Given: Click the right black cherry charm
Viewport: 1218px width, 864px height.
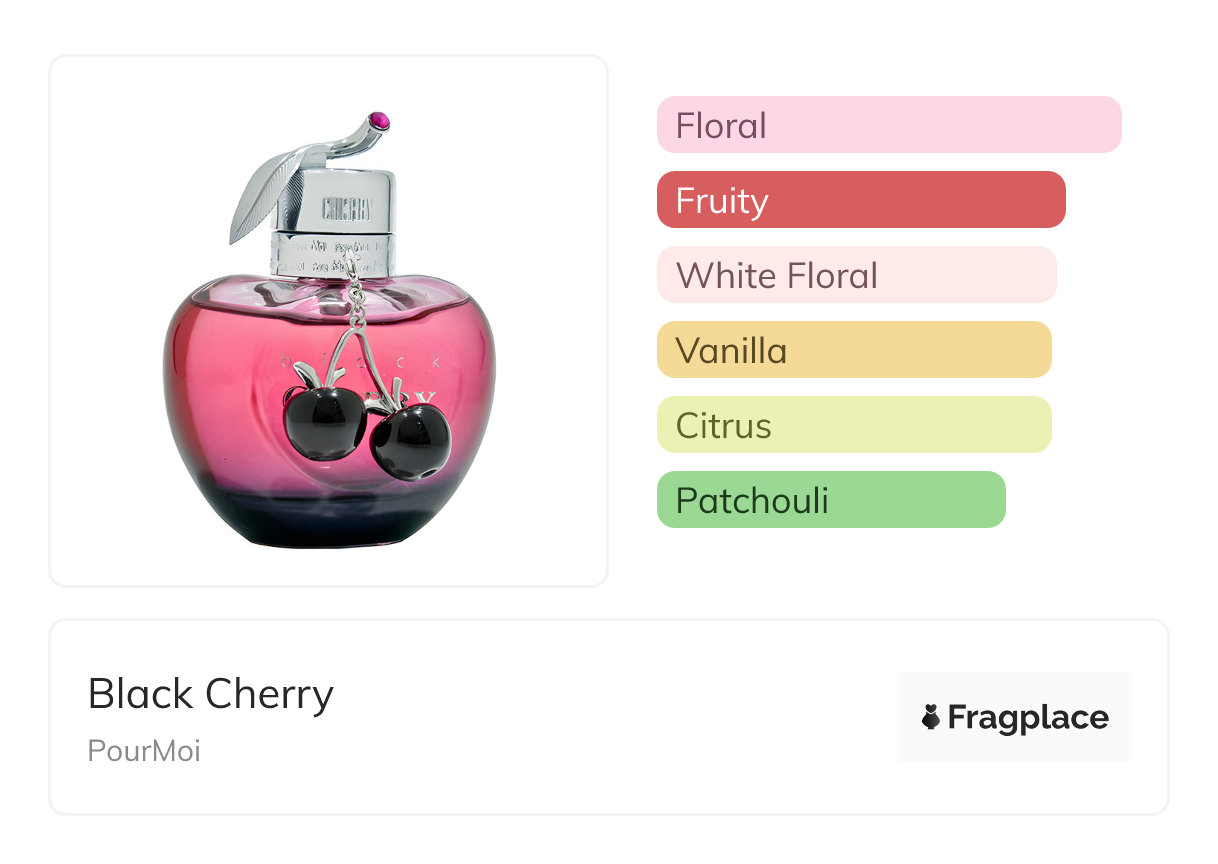Looking at the screenshot, I should (x=411, y=440).
